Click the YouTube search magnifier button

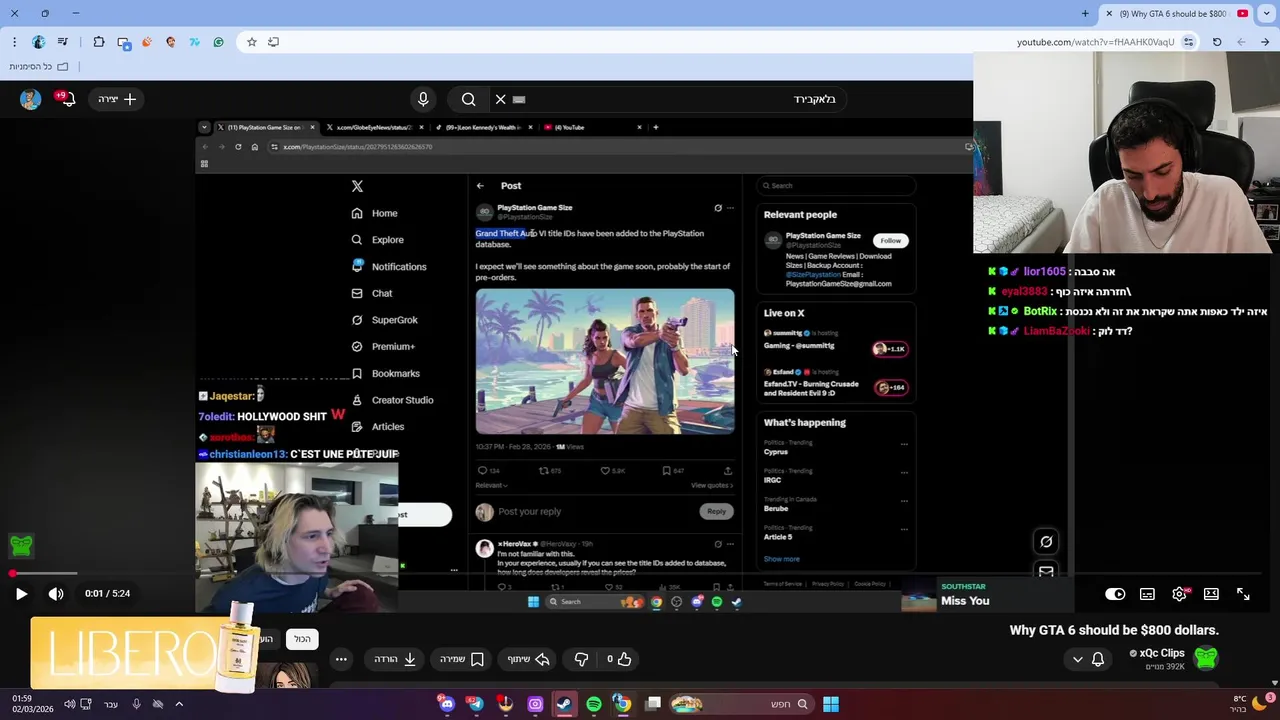(x=468, y=99)
